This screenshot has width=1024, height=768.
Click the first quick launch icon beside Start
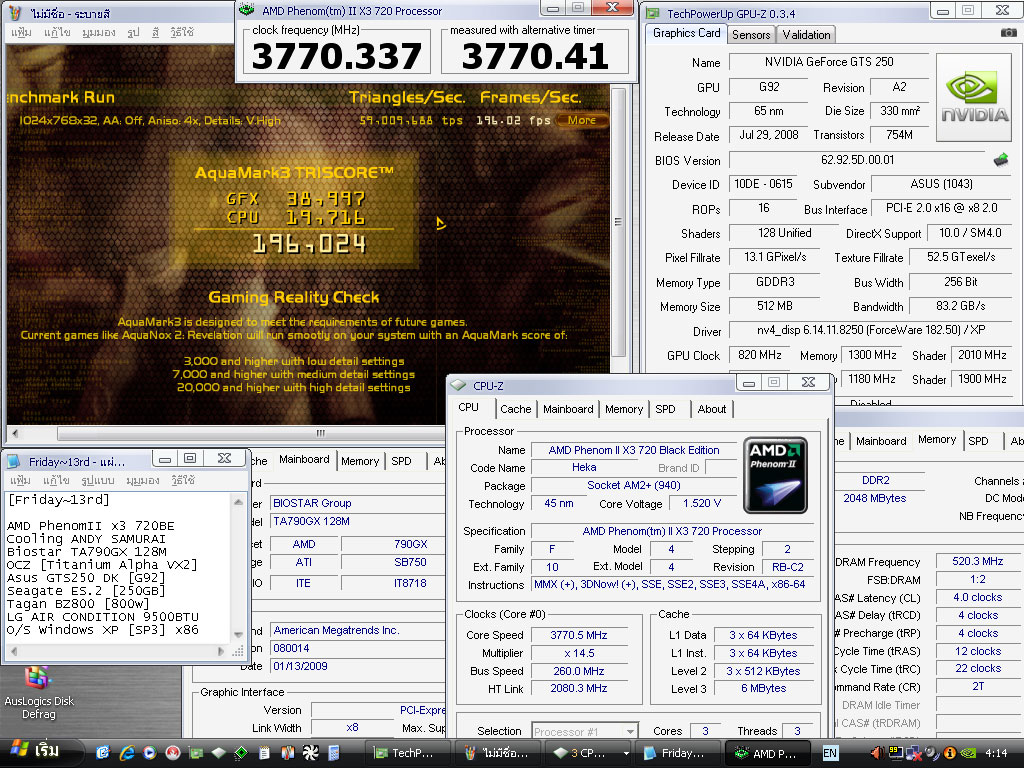[x=103, y=753]
